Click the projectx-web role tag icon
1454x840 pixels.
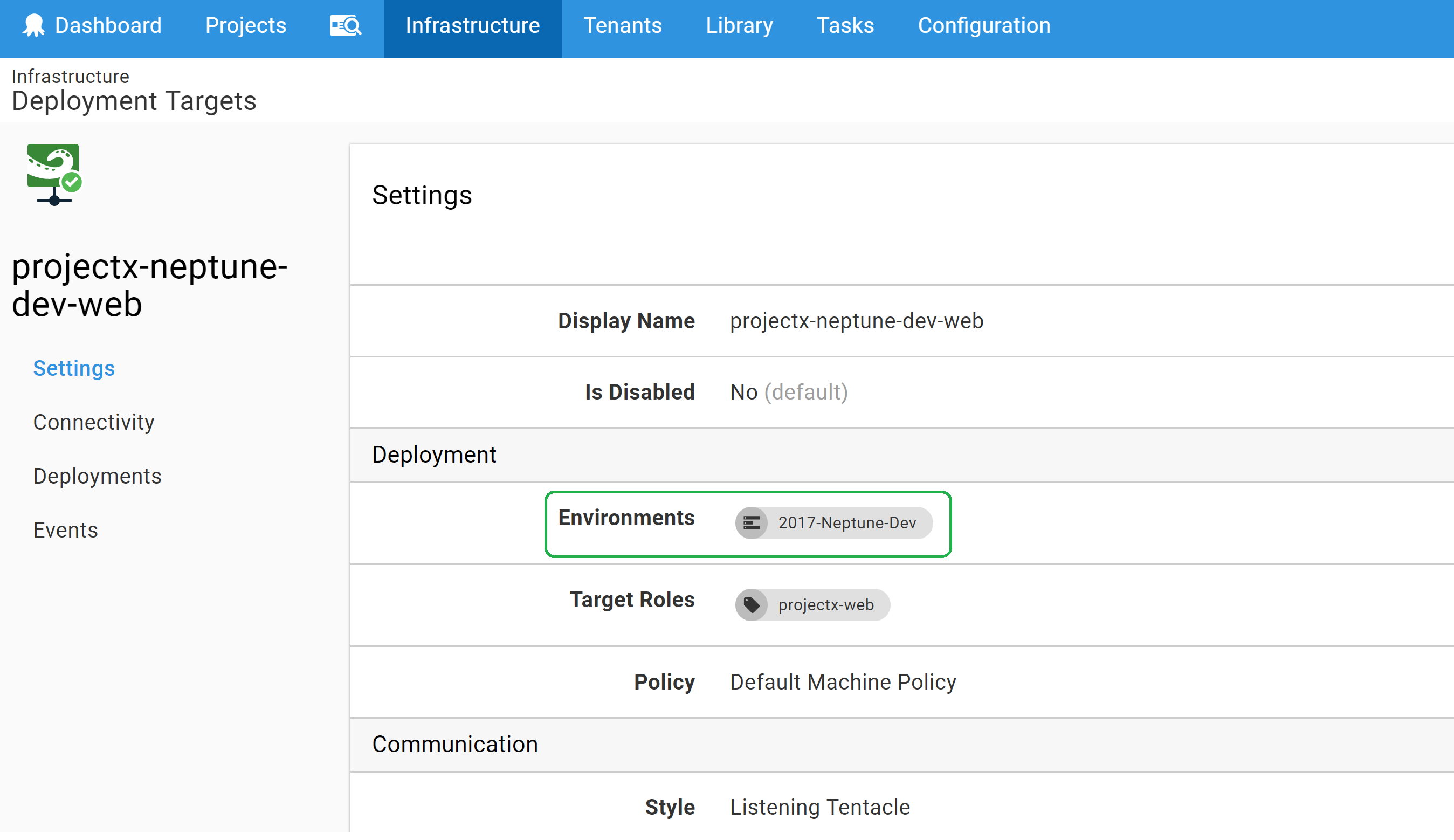(751, 605)
